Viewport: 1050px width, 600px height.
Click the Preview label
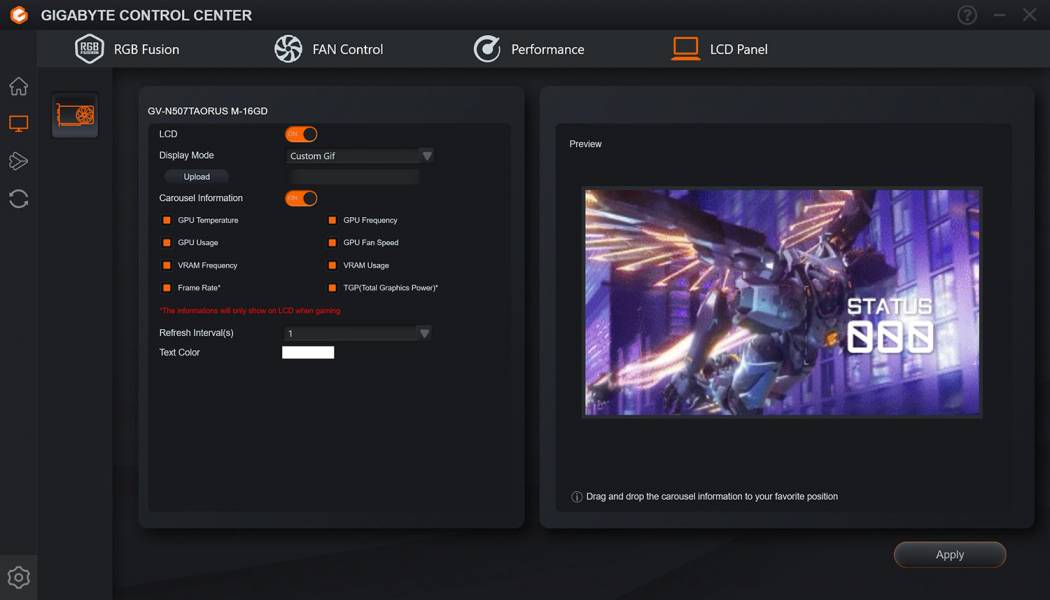click(x=585, y=144)
